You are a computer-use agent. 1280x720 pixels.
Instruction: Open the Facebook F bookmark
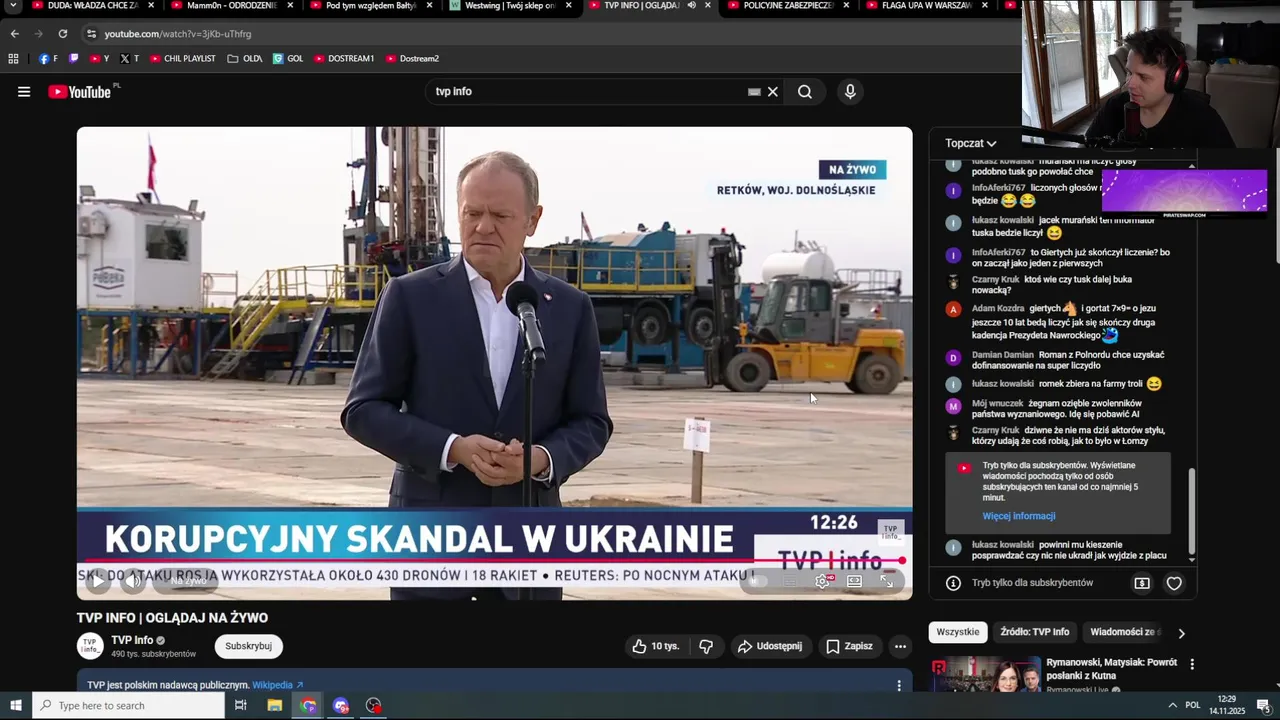click(x=48, y=58)
